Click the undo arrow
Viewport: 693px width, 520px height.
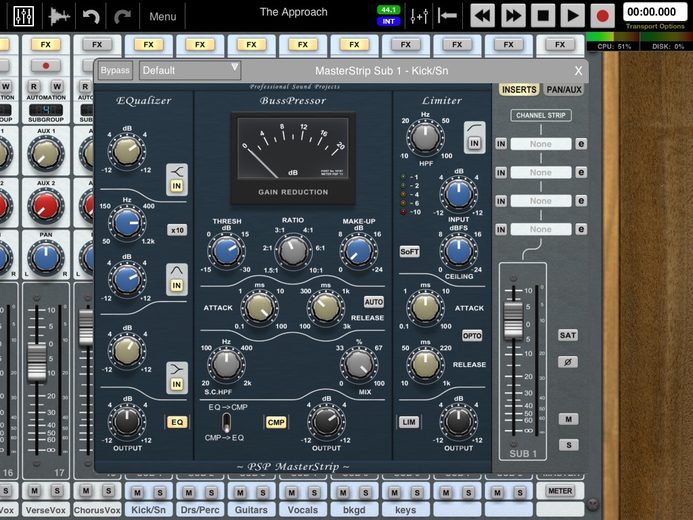[x=91, y=16]
